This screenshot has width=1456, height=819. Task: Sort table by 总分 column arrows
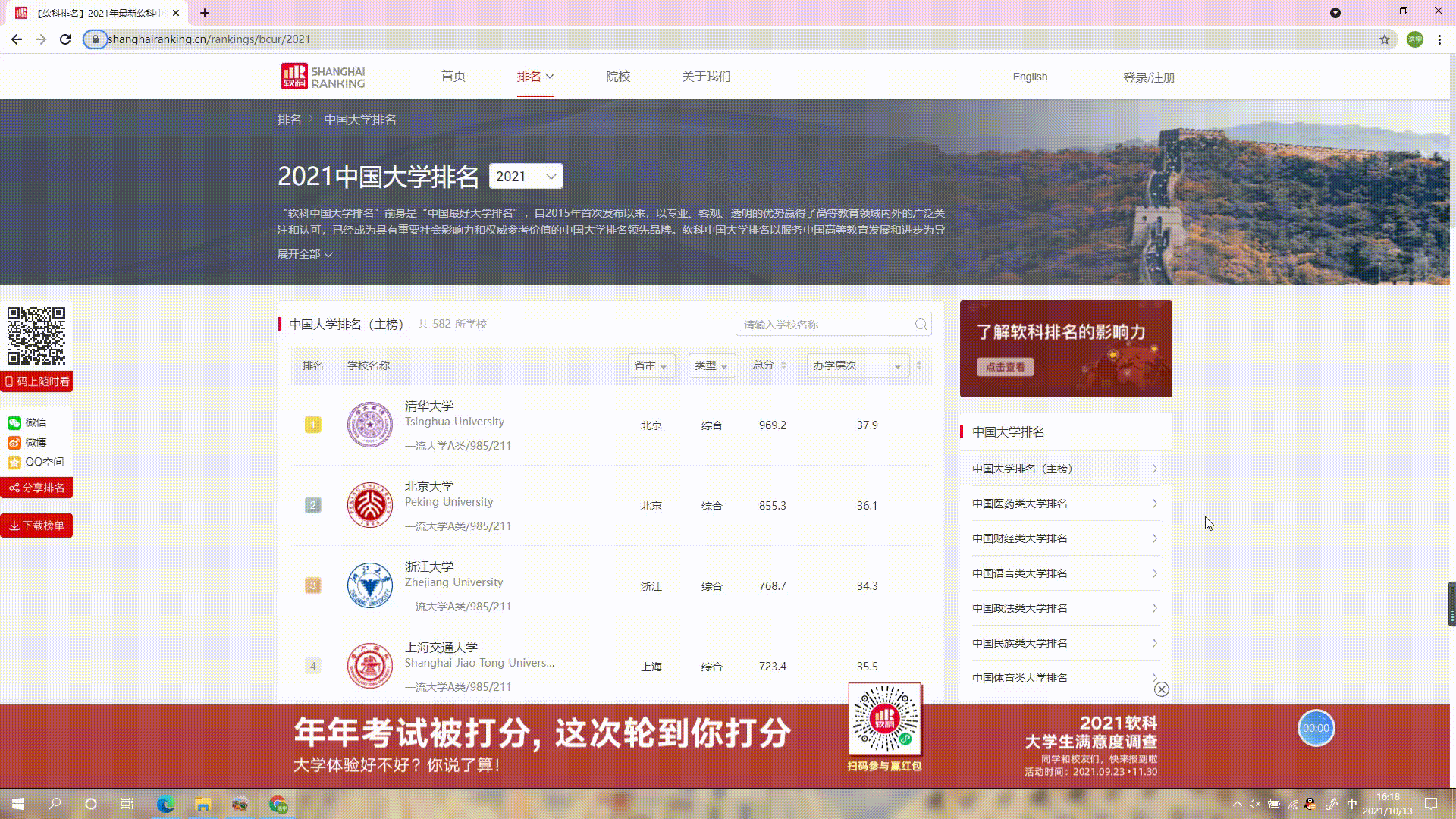(x=783, y=366)
